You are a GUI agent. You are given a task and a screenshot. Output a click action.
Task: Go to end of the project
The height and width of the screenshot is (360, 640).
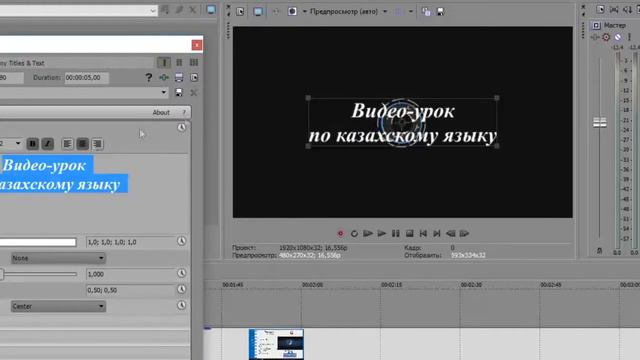(x=437, y=233)
